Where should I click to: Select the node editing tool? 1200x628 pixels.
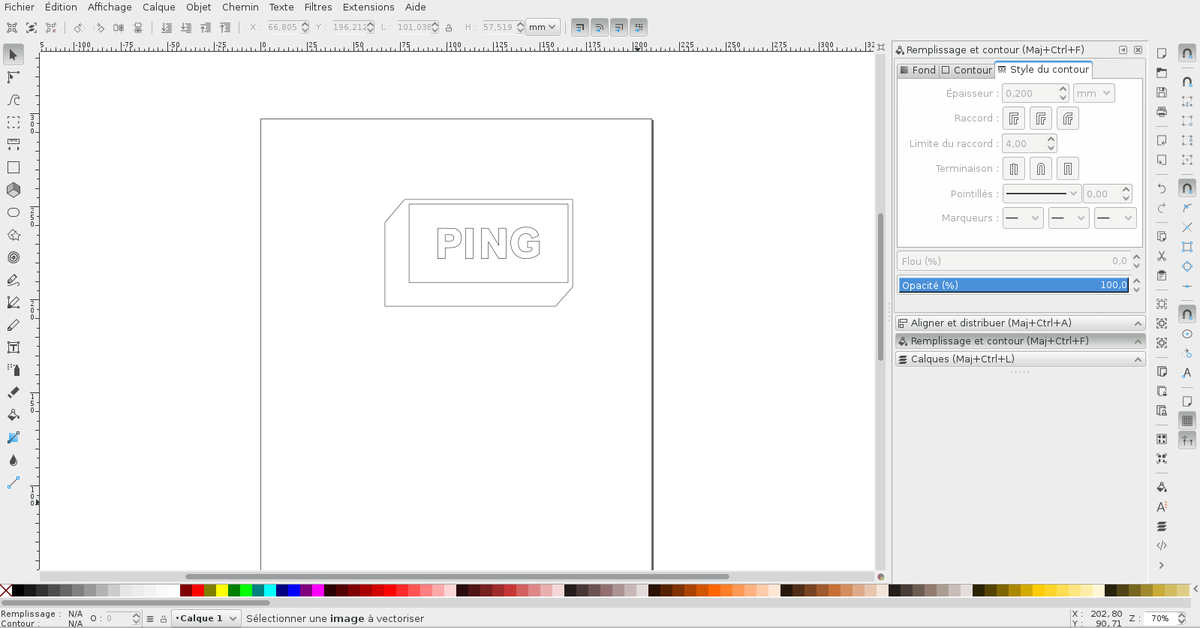(13, 77)
